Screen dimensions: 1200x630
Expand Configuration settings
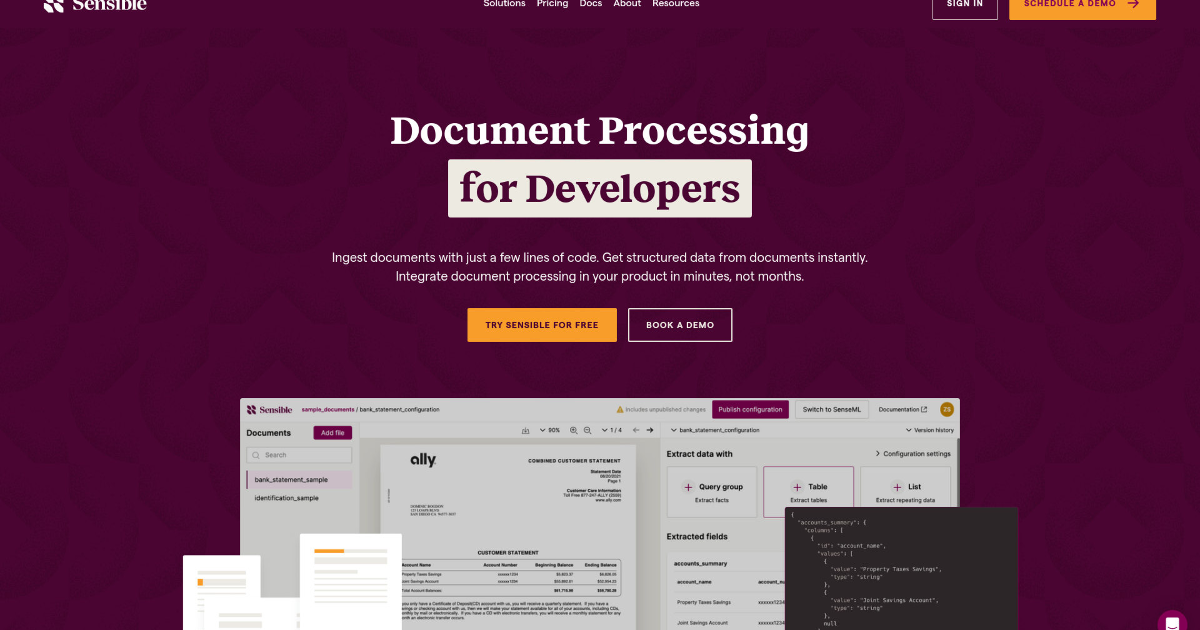pyautogui.click(x=913, y=454)
